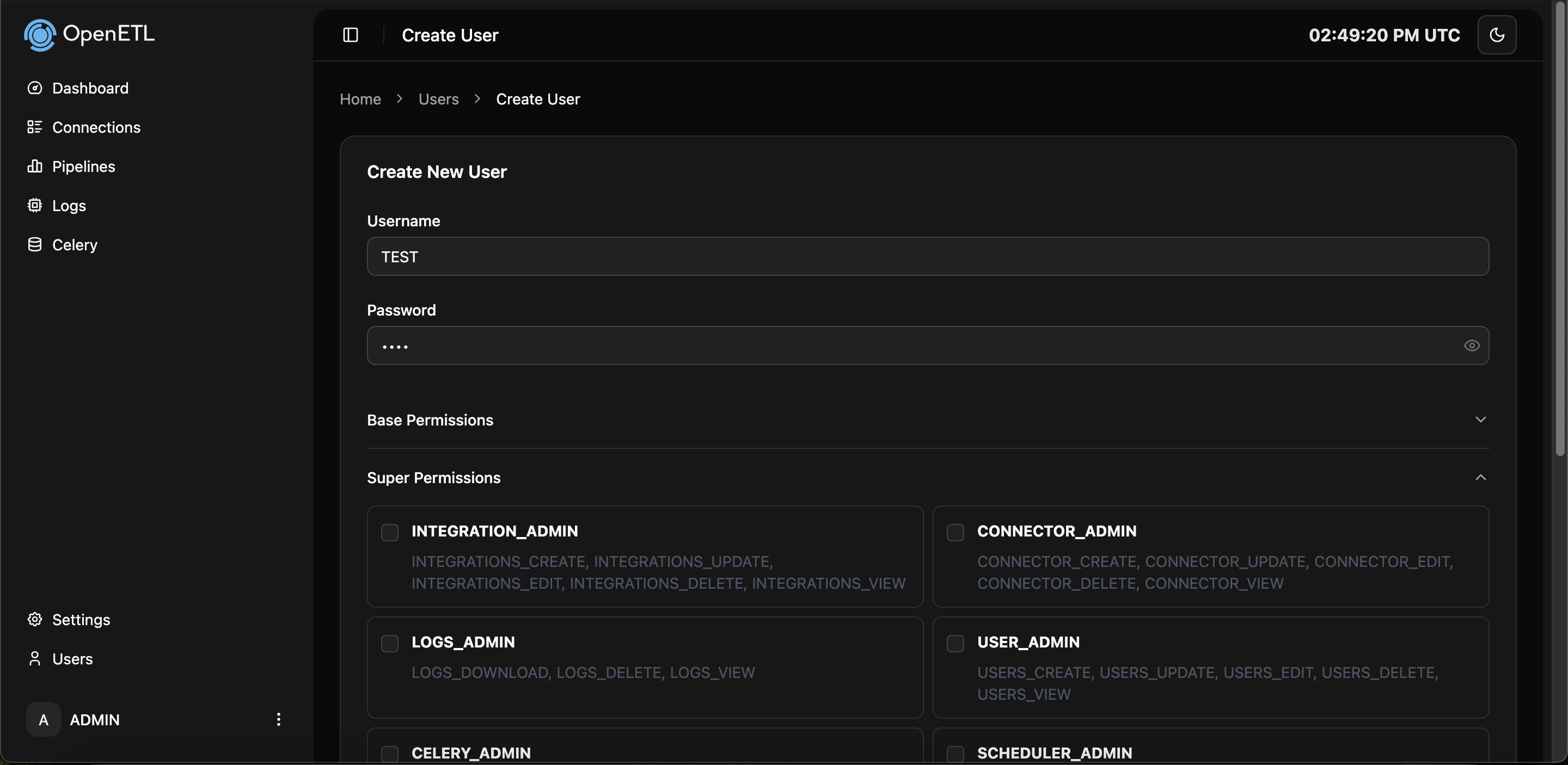Viewport: 1568px width, 765px height.
Task: Click the OpenETL logo icon
Action: [40, 35]
